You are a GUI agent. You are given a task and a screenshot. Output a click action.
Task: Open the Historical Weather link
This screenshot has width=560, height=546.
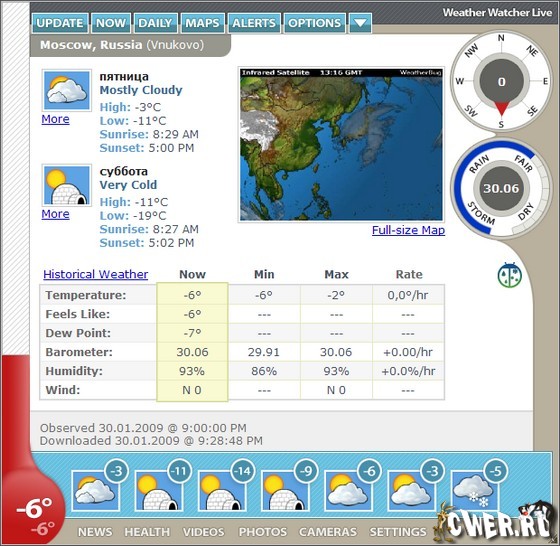[x=95, y=274]
